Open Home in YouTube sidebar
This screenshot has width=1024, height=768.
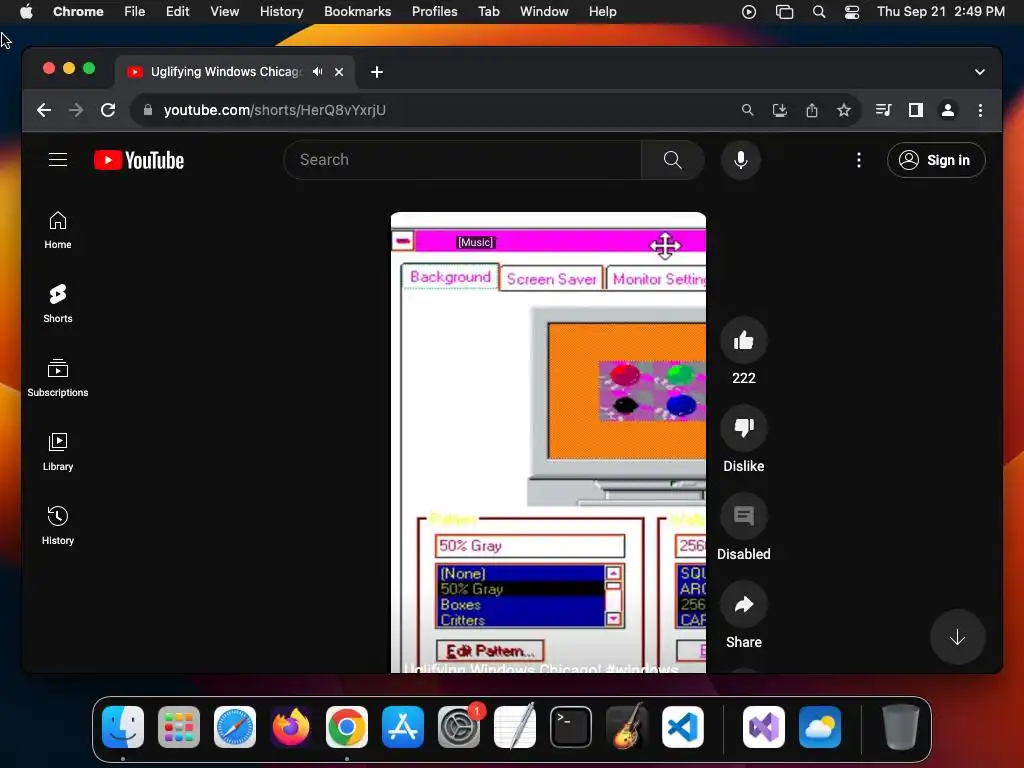58,230
